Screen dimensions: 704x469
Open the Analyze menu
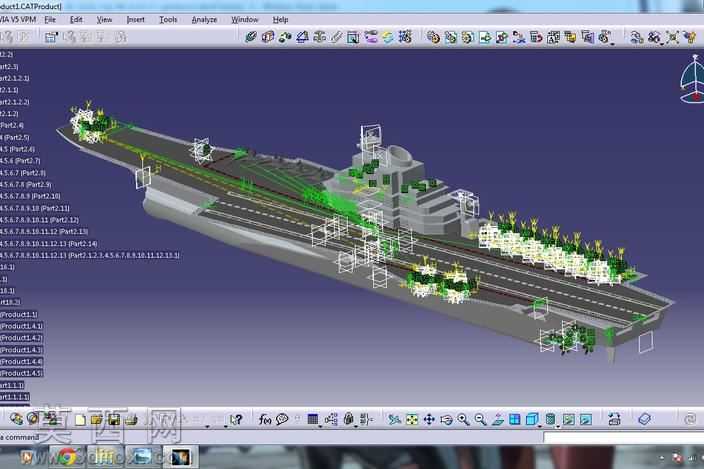coord(204,20)
